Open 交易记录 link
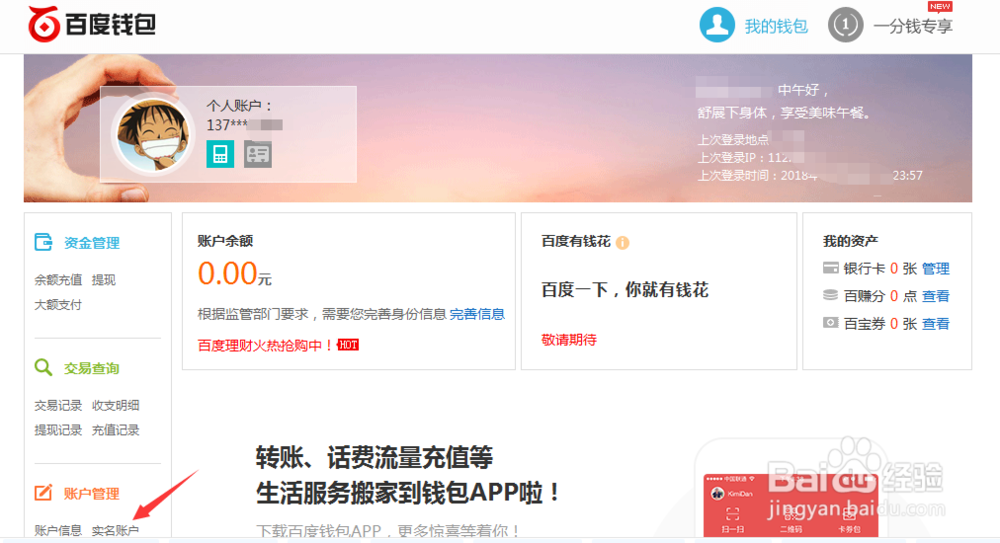This screenshot has height=543, width=1000. click(58, 405)
